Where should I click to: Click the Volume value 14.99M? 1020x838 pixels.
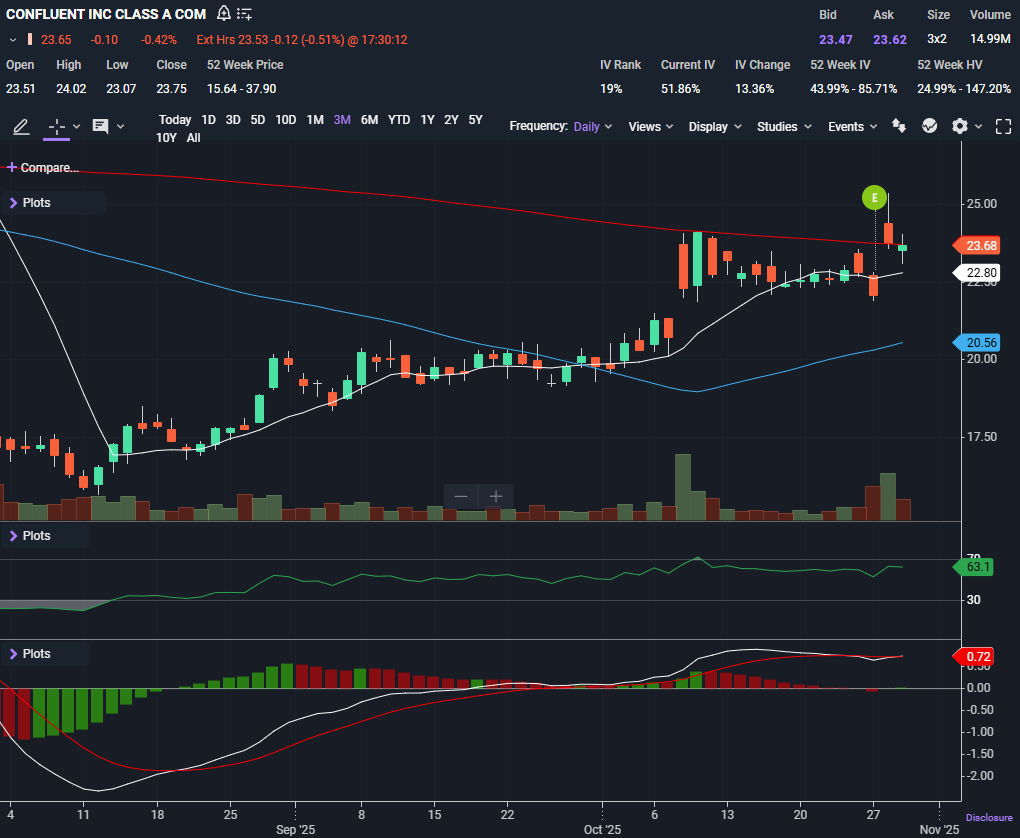click(x=990, y=39)
